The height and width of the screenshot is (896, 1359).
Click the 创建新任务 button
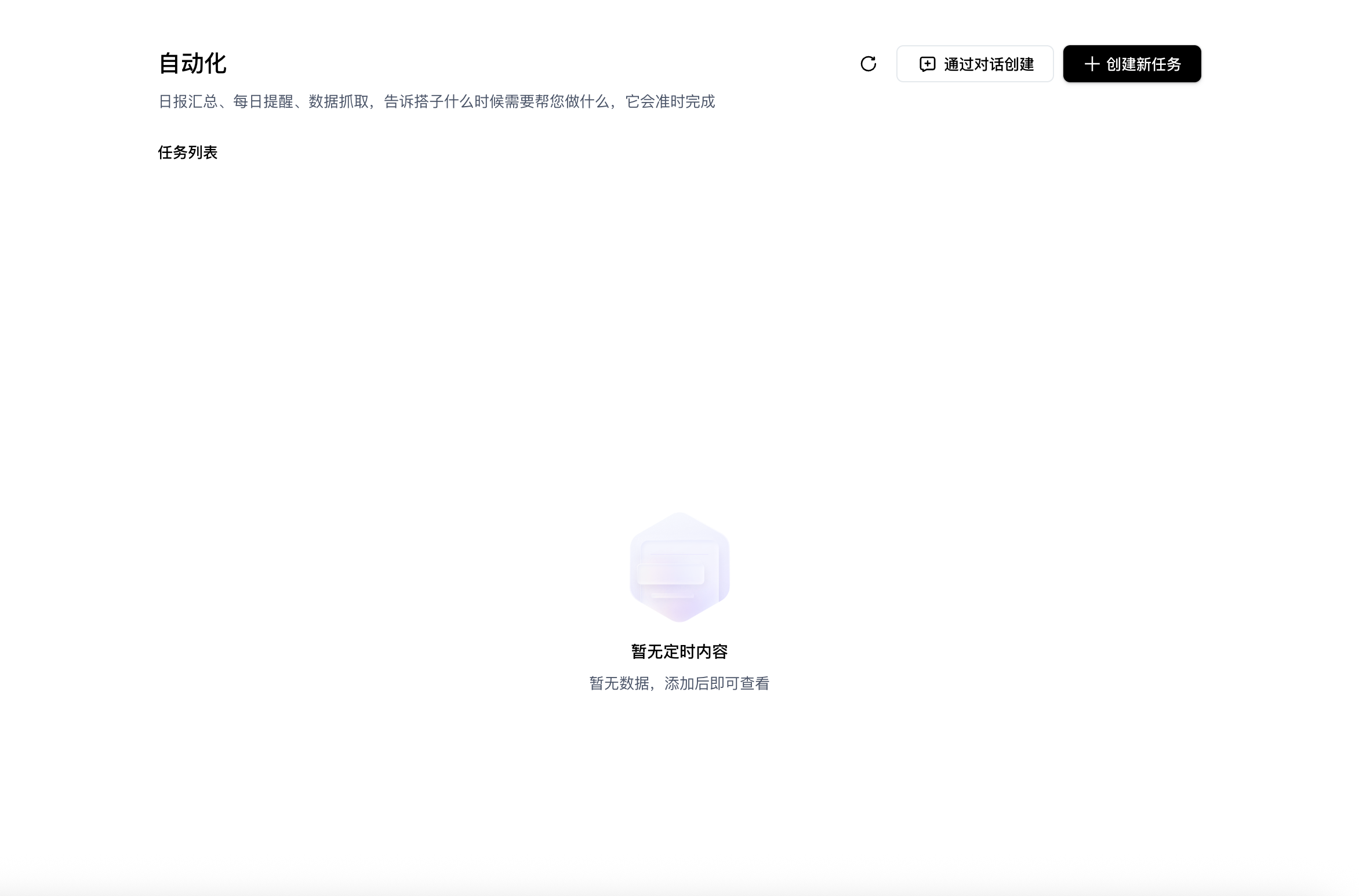click(x=1132, y=64)
